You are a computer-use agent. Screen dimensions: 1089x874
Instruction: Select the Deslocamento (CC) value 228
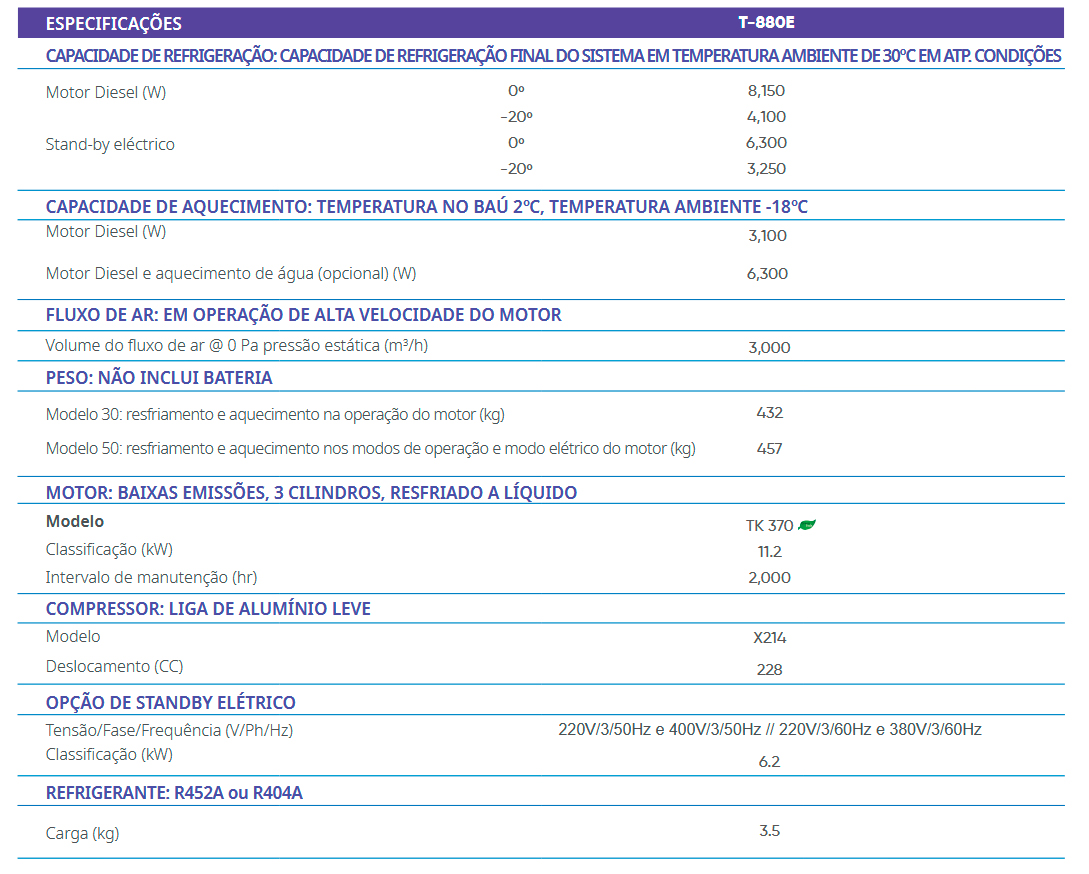coord(769,670)
